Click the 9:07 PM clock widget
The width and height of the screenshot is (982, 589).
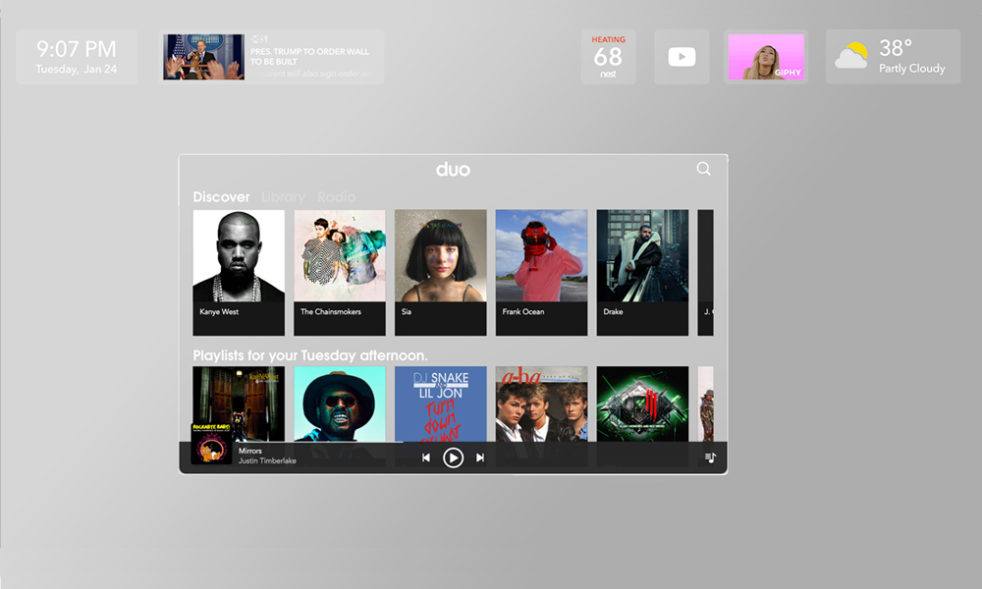tap(77, 57)
